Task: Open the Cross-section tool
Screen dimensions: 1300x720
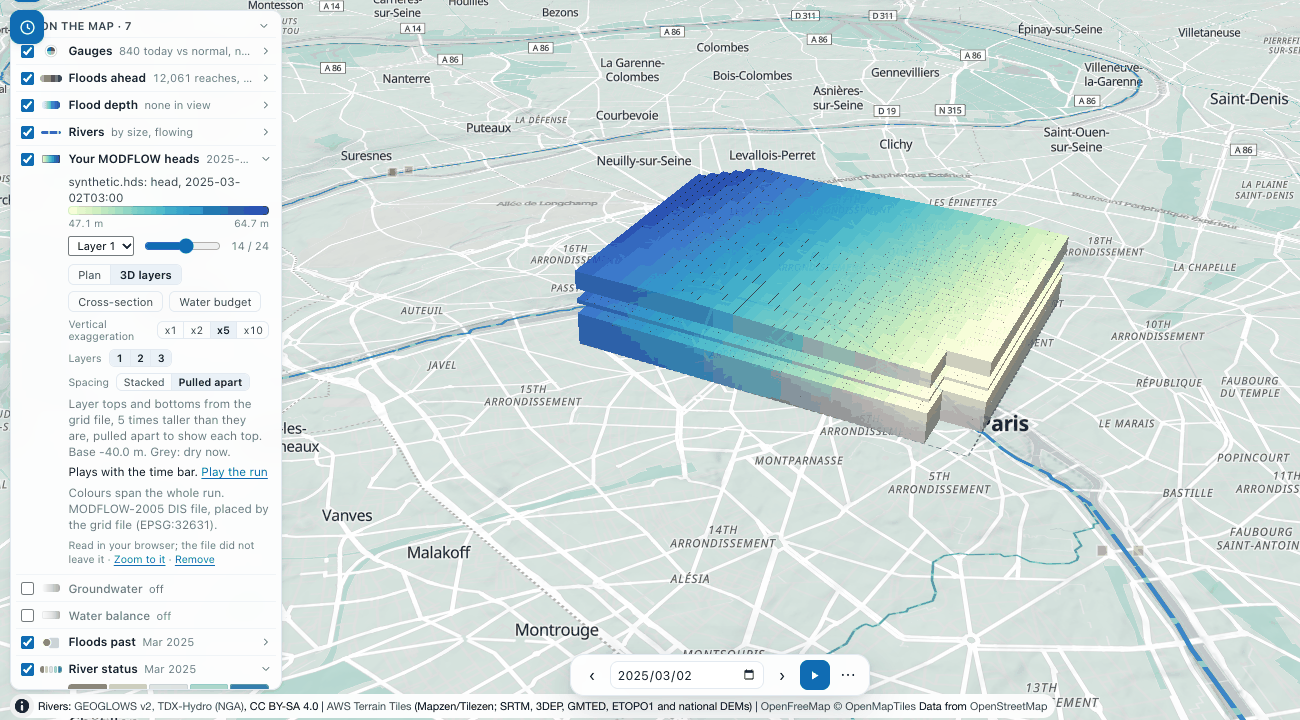Action: pyautogui.click(x=115, y=302)
